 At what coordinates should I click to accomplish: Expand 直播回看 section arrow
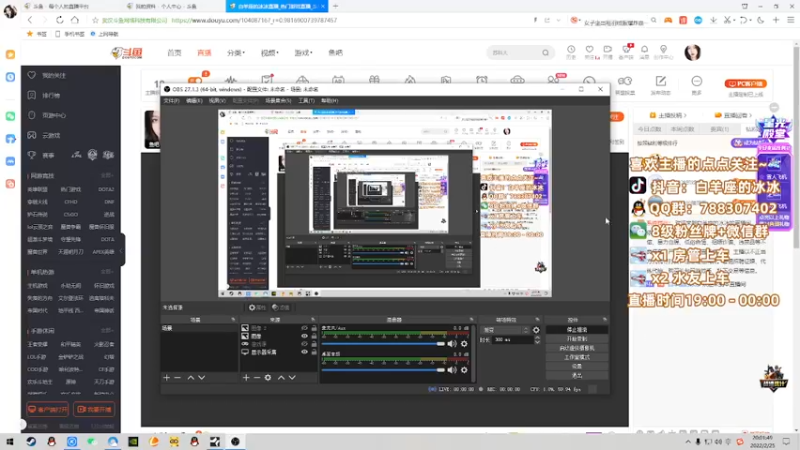pos(749,115)
